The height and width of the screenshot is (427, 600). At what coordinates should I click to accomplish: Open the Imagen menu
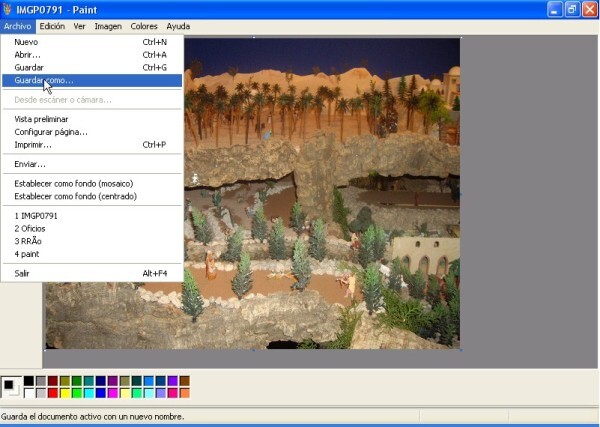tap(108, 26)
